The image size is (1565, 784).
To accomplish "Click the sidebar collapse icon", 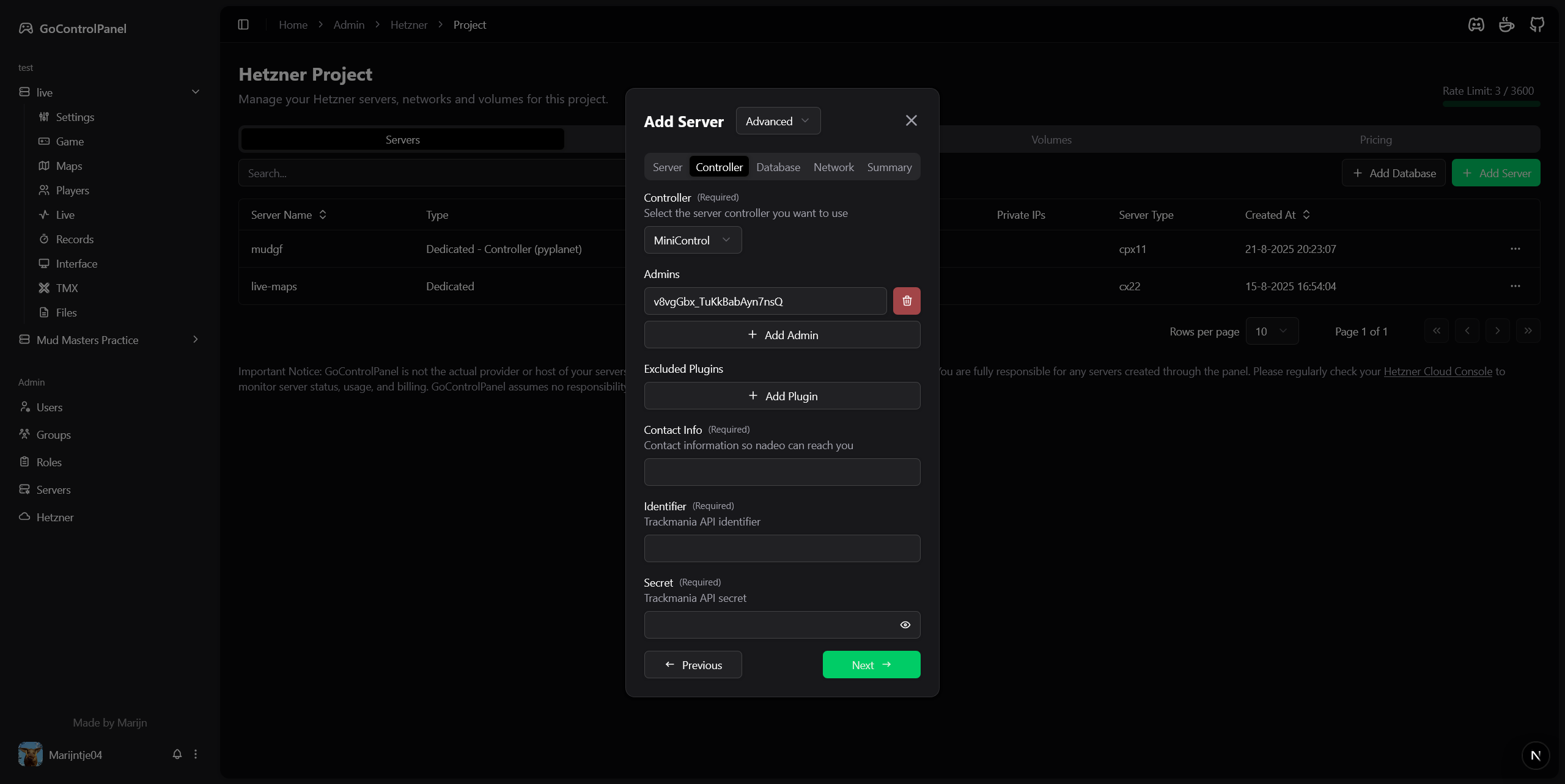I will point(243,24).
